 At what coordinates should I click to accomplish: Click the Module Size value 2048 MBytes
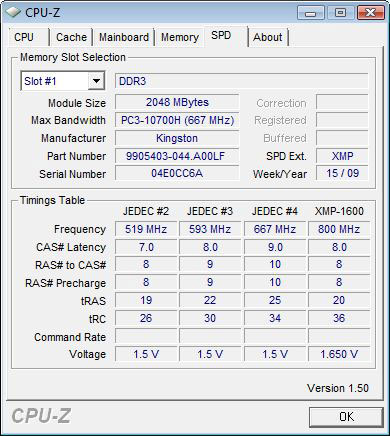click(x=177, y=102)
